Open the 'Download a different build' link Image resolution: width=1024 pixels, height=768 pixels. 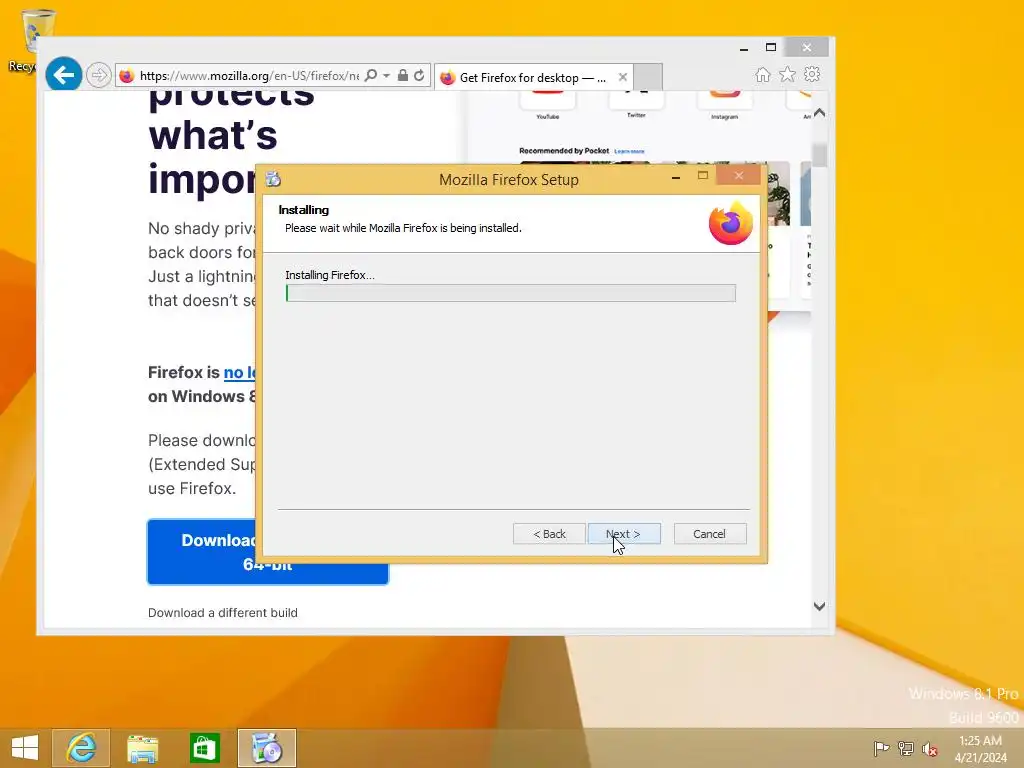pos(223,613)
